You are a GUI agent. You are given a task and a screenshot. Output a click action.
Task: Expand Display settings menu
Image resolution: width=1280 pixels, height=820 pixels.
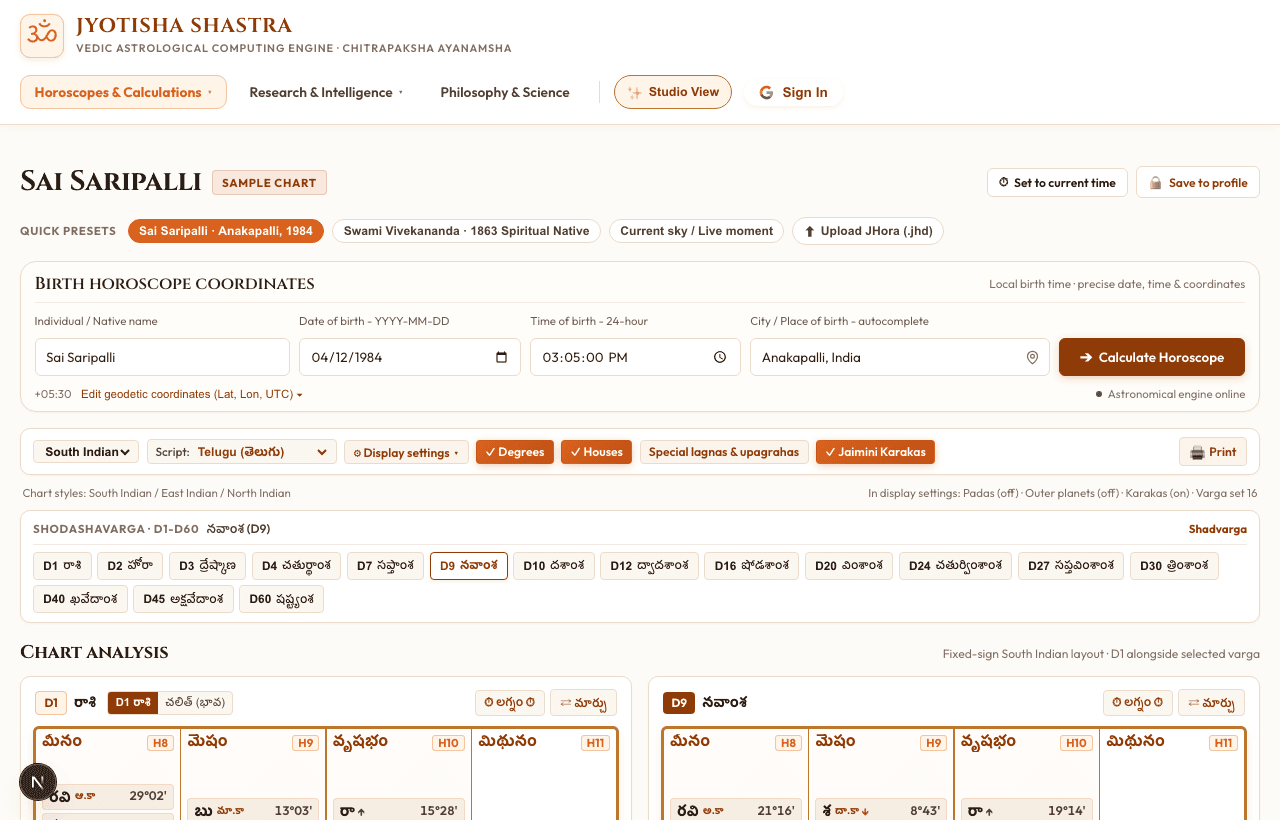click(406, 452)
